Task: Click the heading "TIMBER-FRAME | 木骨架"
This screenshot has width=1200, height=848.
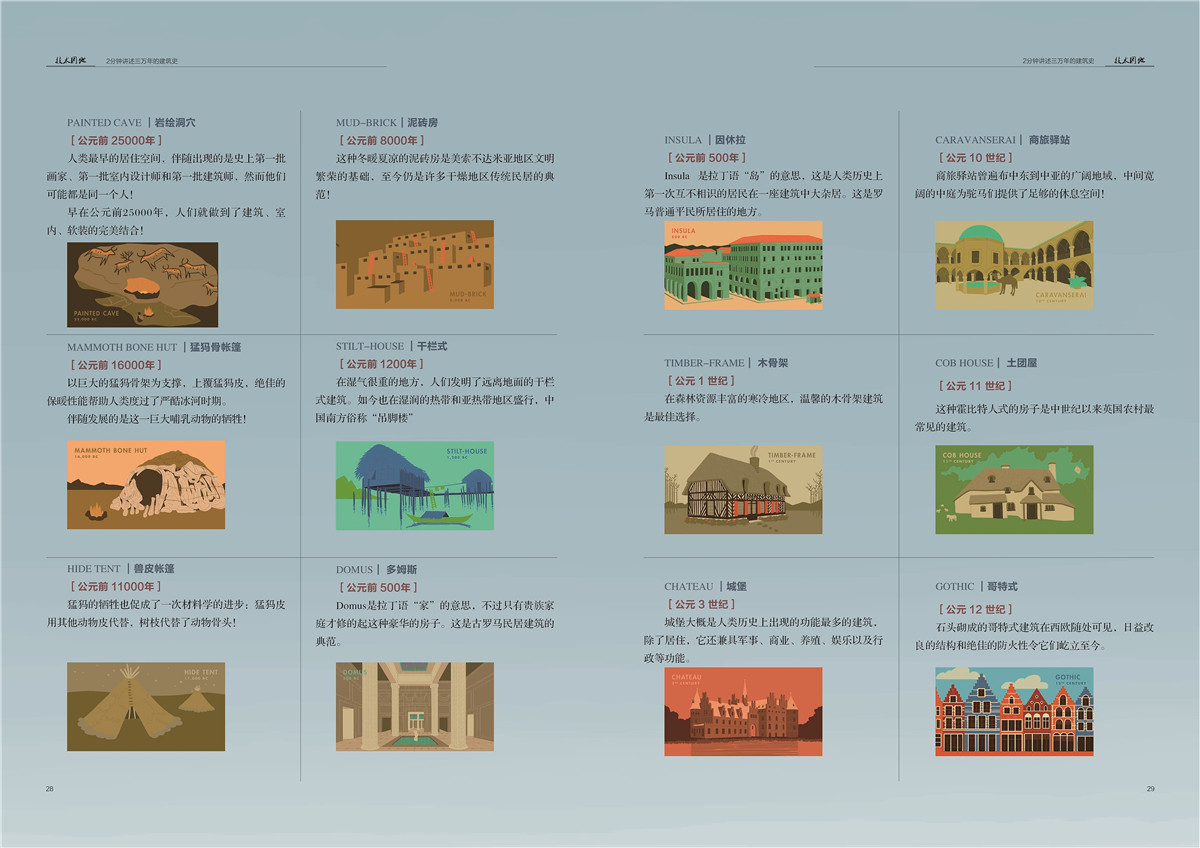Action: [x=726, y=363]
